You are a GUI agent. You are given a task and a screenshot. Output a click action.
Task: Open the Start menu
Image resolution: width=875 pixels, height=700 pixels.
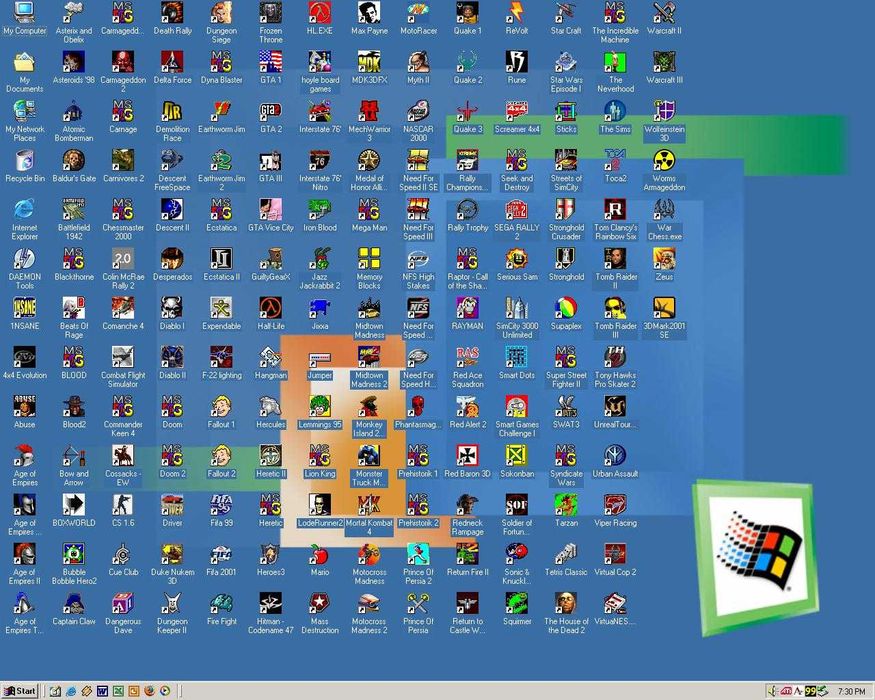pos(20,691)
